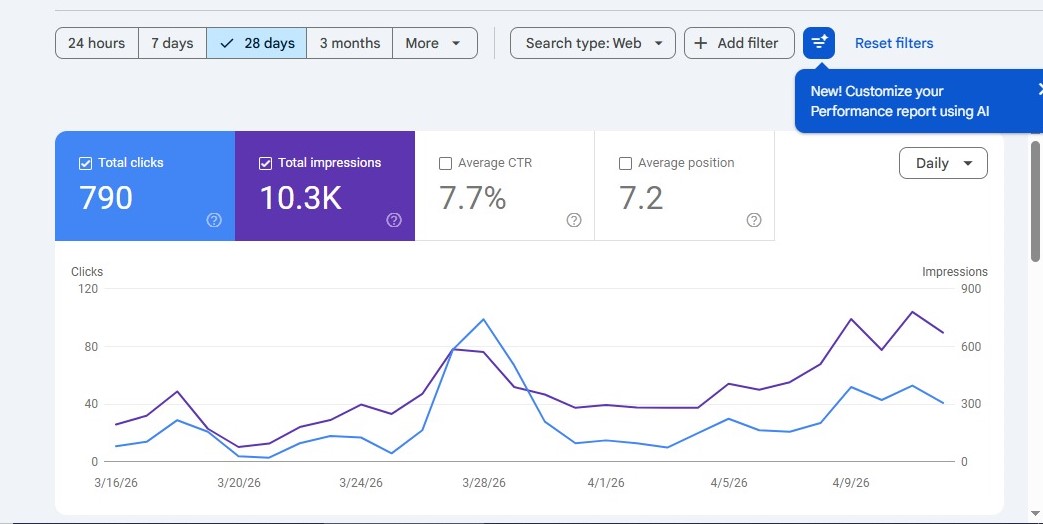
Task: Click the 7.7% average CTR value
Action: click(x=473, y=198)
